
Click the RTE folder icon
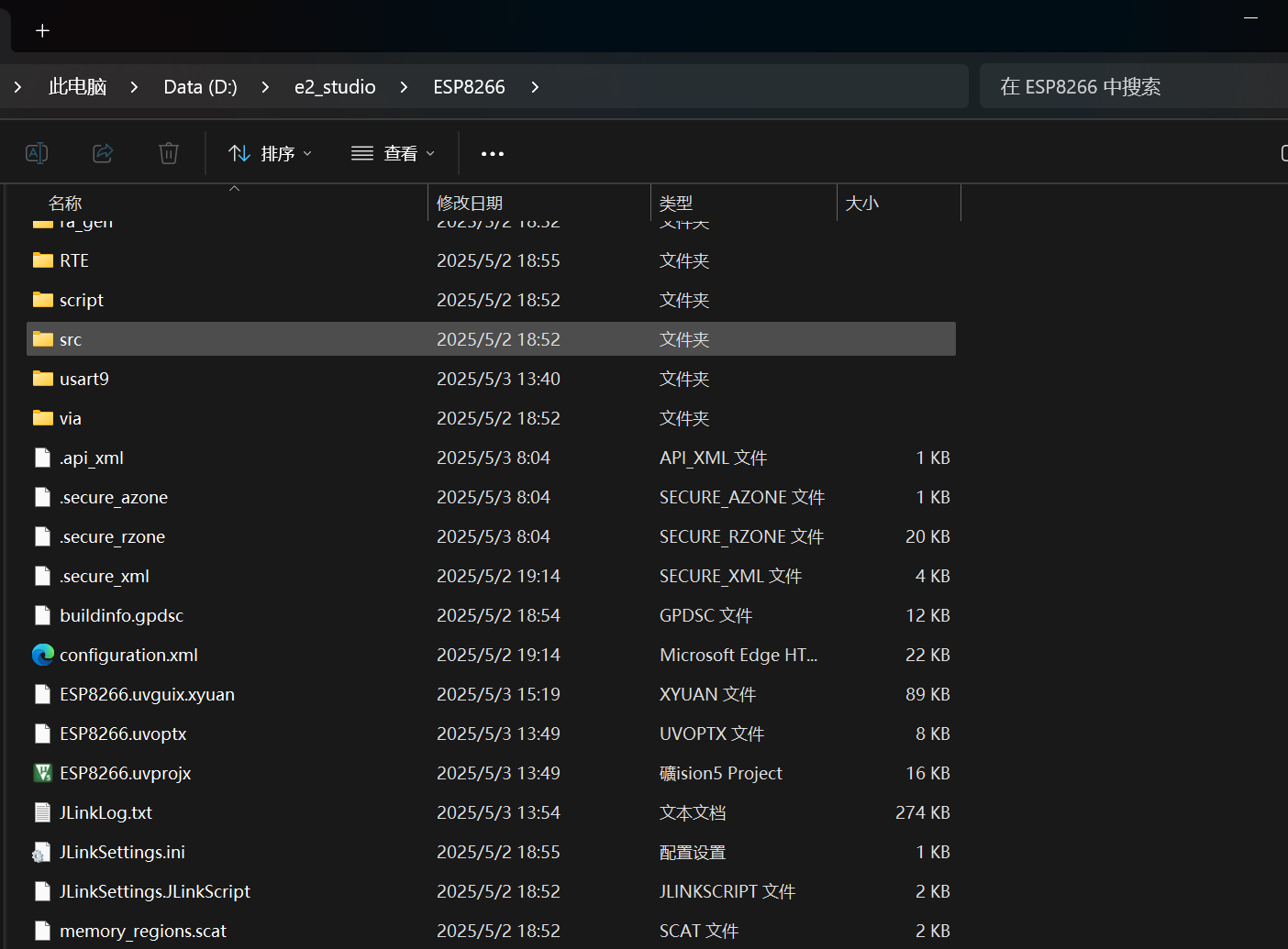(x=42, y=260)
